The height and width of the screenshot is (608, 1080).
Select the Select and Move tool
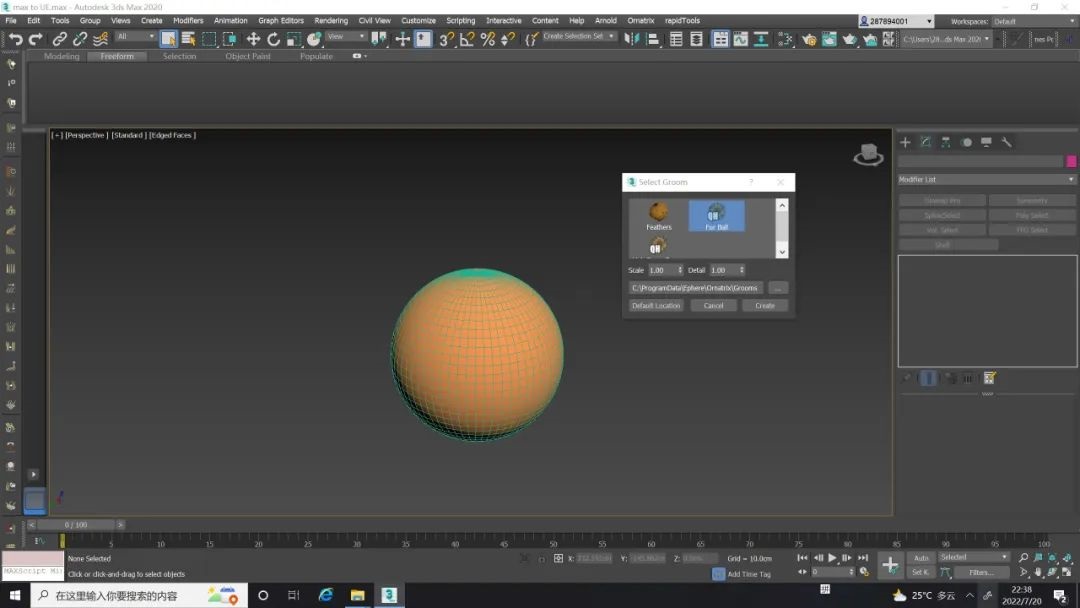(x=253, y=39)
